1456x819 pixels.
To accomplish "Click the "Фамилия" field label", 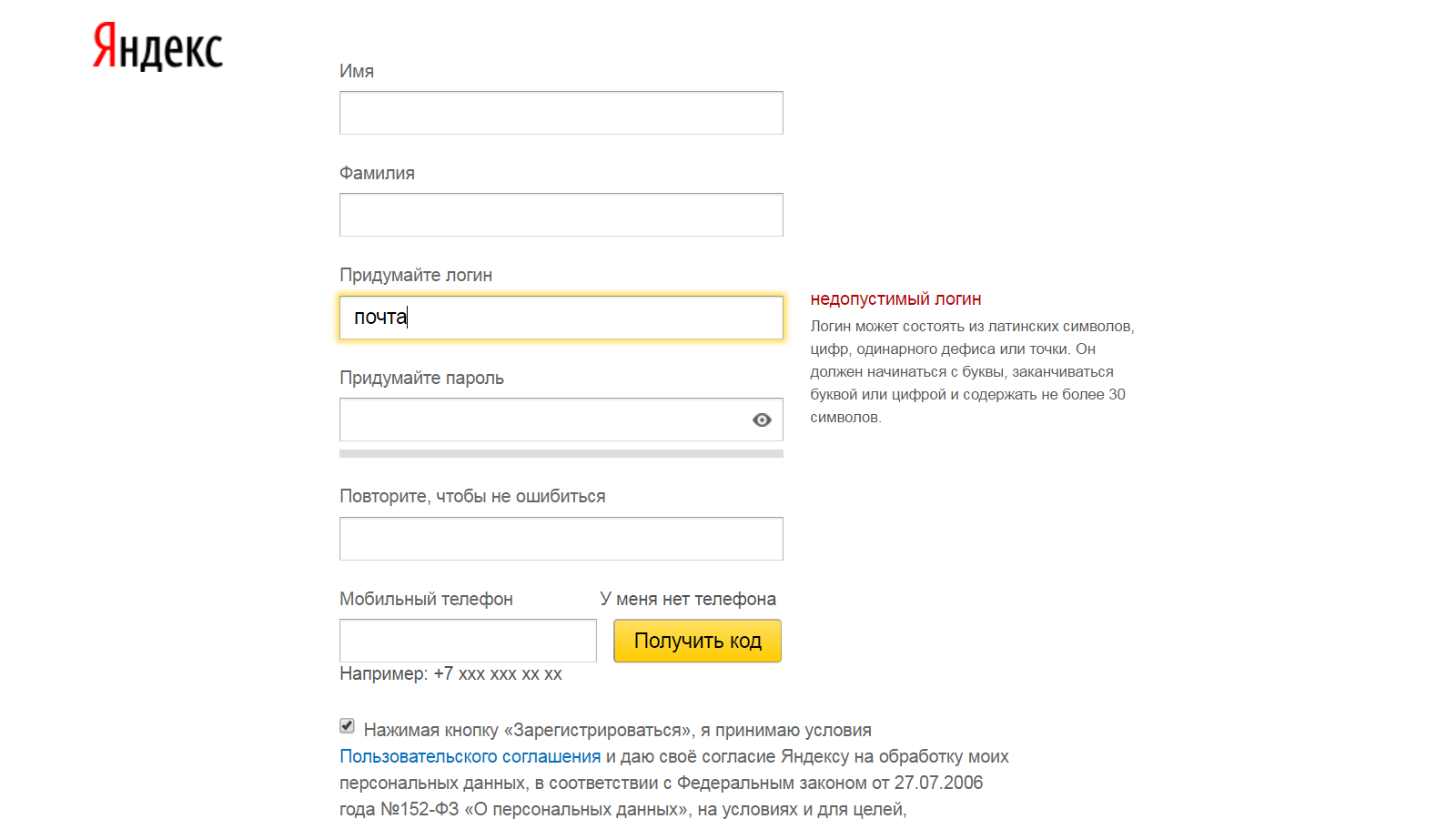I will [377, 173].
